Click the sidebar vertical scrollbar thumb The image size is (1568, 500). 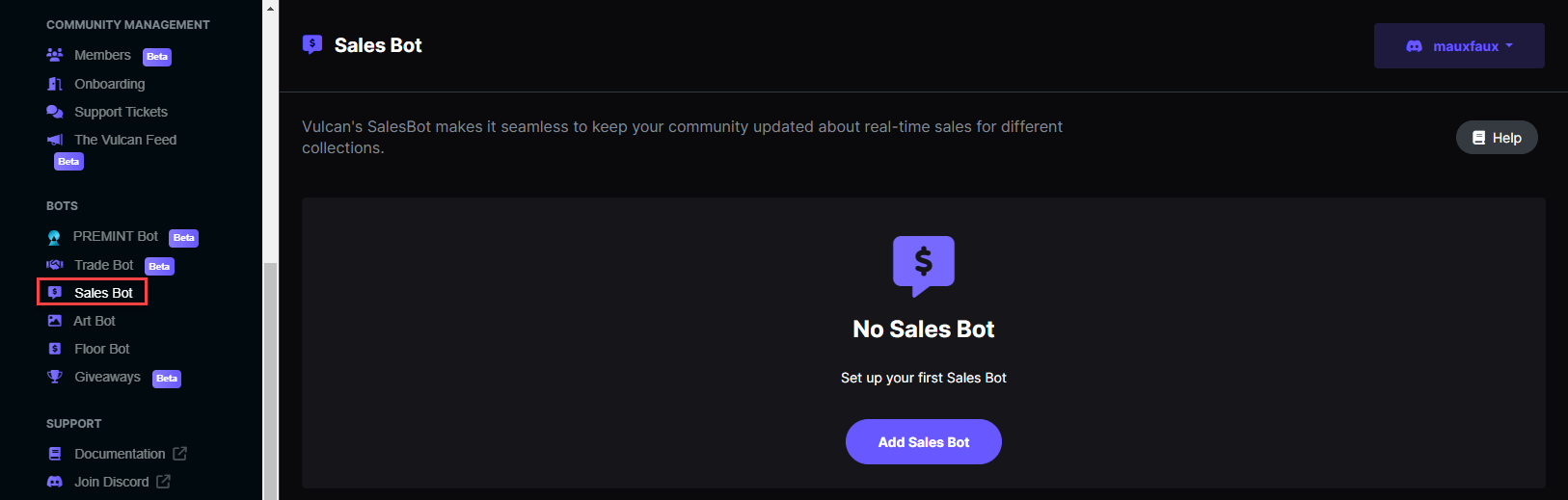click(x=271, y=381)
